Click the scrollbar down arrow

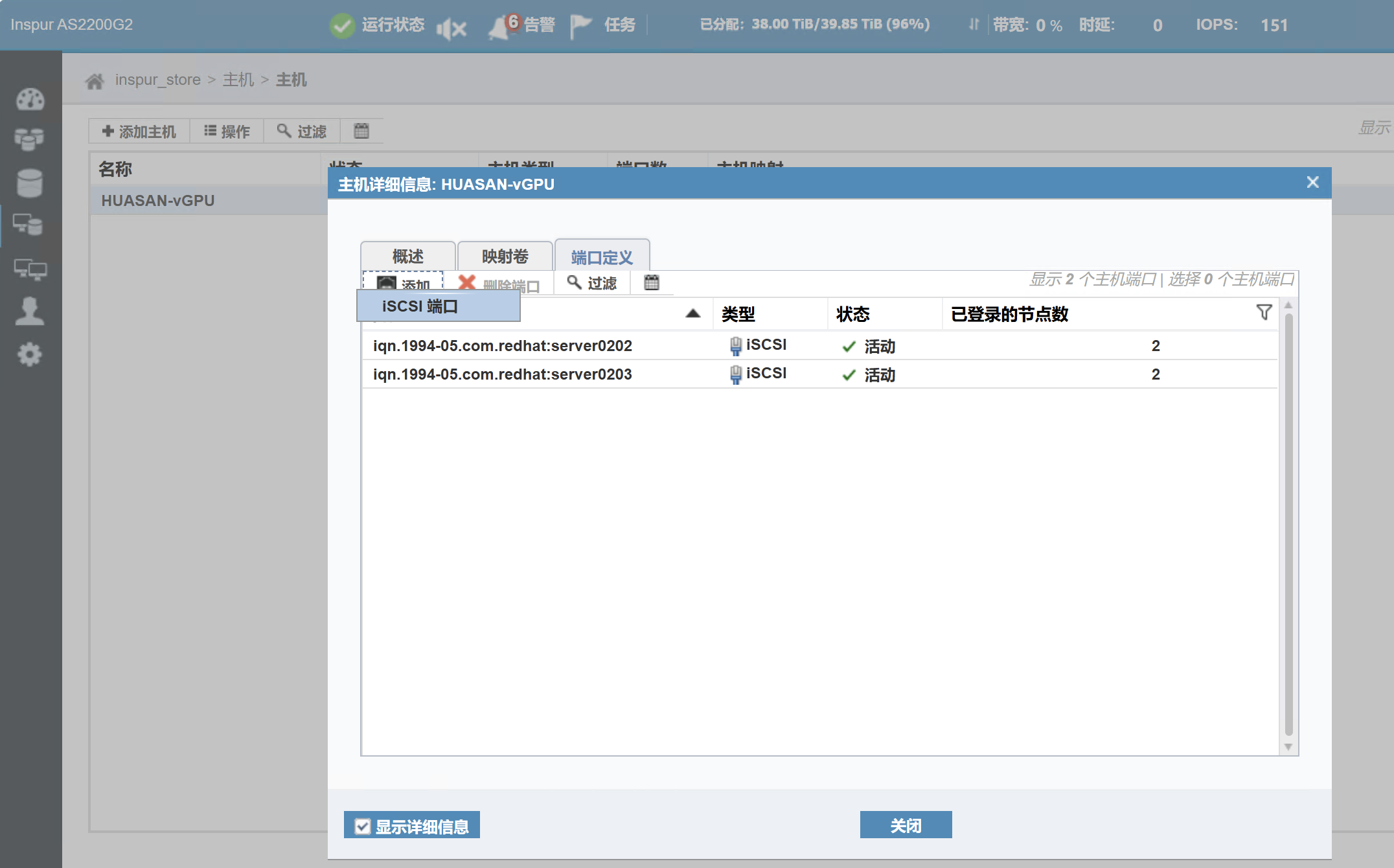pyautogui.click(x=1288, y=747)
